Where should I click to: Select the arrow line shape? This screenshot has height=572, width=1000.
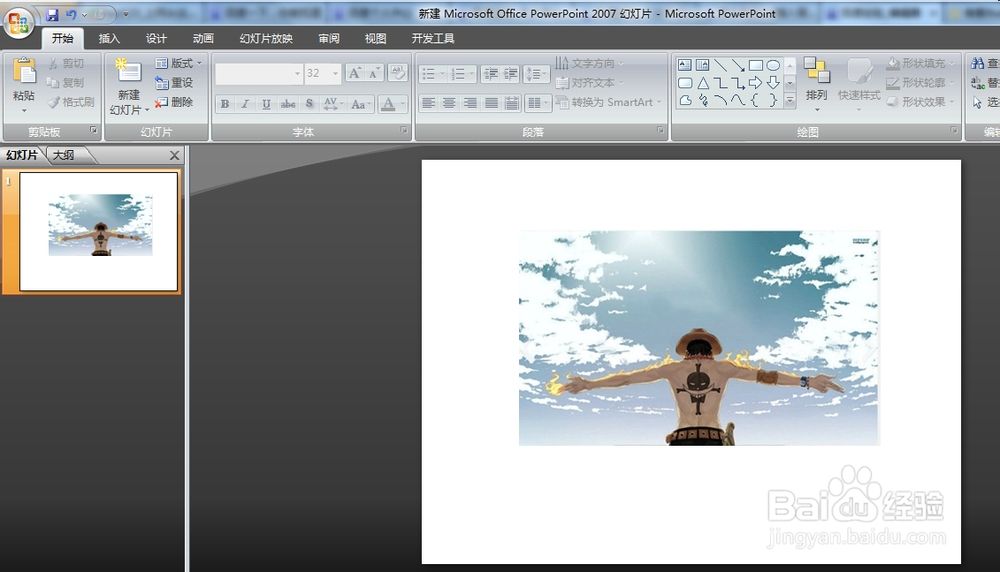(x=738, y=65)
